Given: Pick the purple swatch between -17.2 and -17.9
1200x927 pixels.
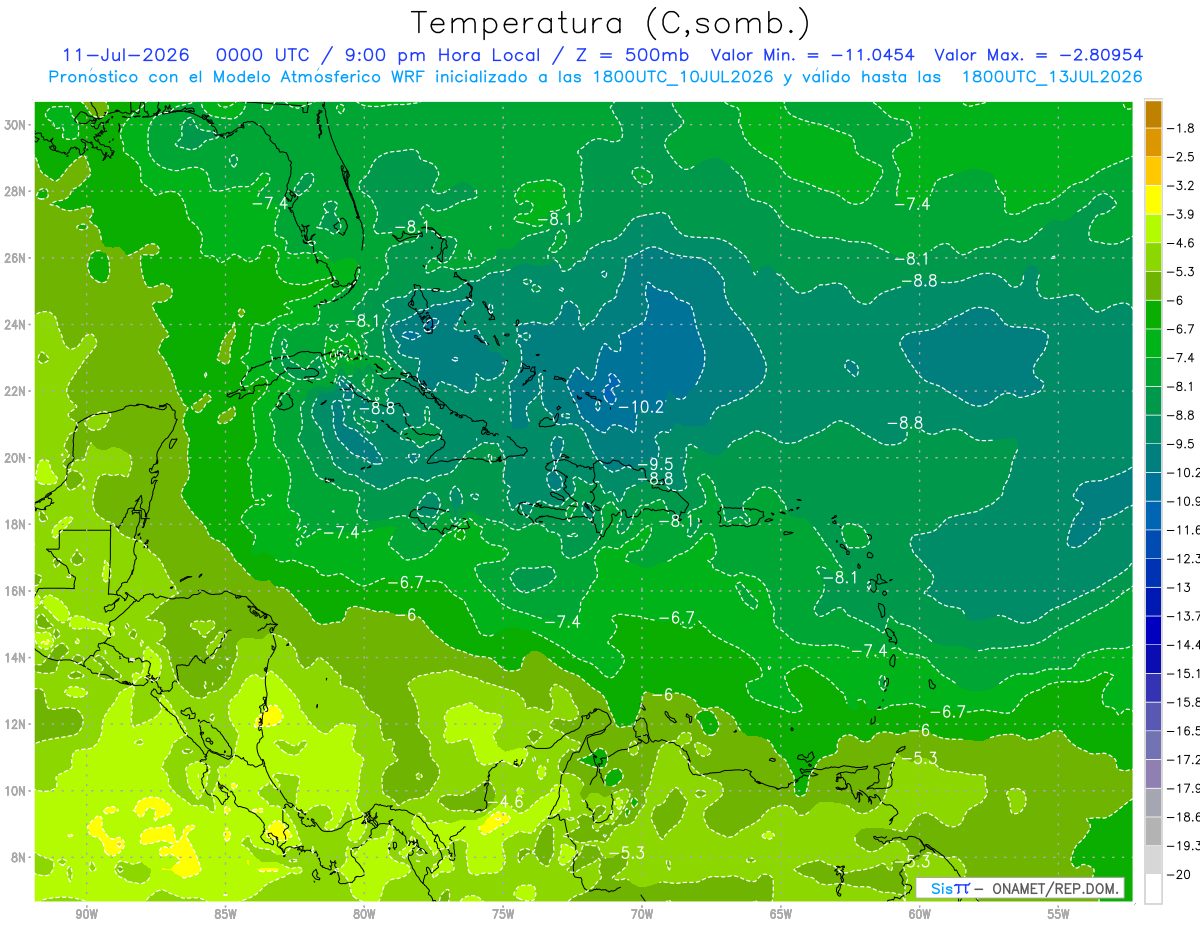Looking at the screenshot, I should (x=1153, y=773).
